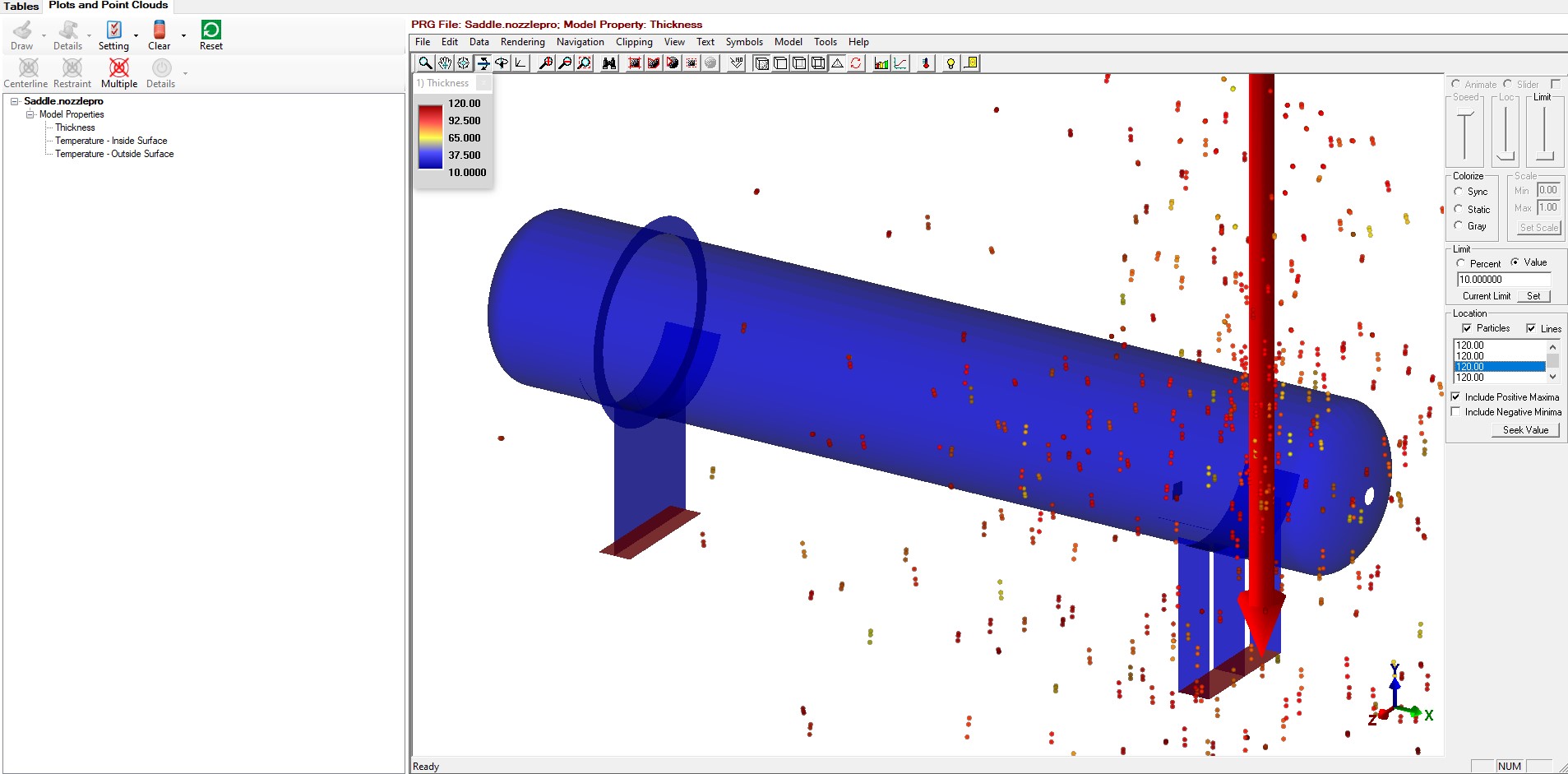The height and width of the screenshot is (774, 1568).
Task: Click the Reset green refresh icon
Action: 210,30
